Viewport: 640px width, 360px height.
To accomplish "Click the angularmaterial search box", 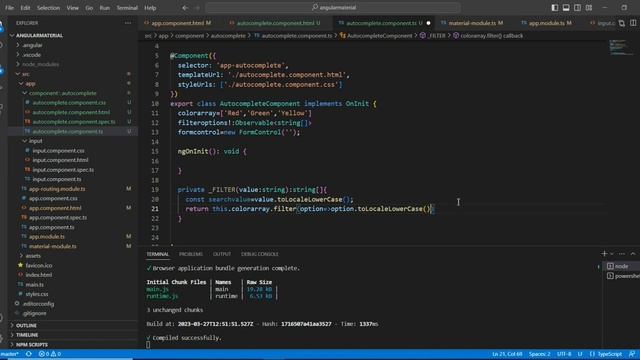I will tap(333, 7).
